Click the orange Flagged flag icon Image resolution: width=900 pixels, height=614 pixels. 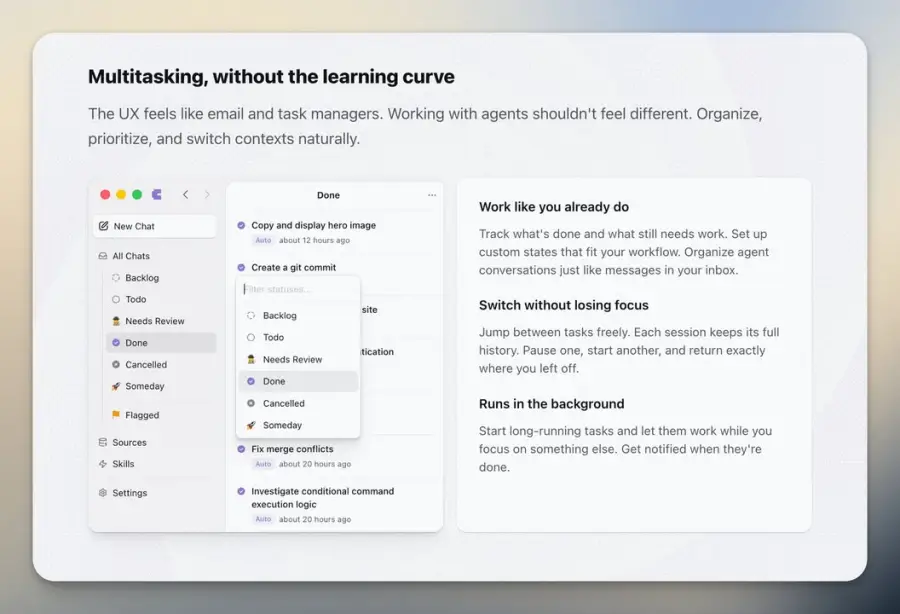click(x=116, y=414)
